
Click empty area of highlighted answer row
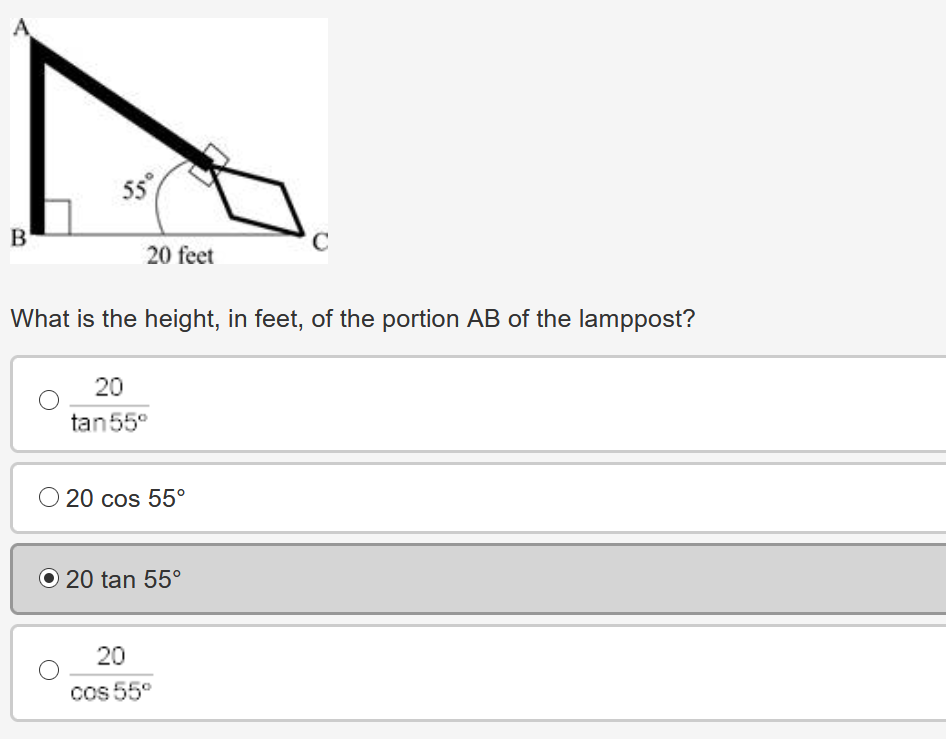(600, 579)
